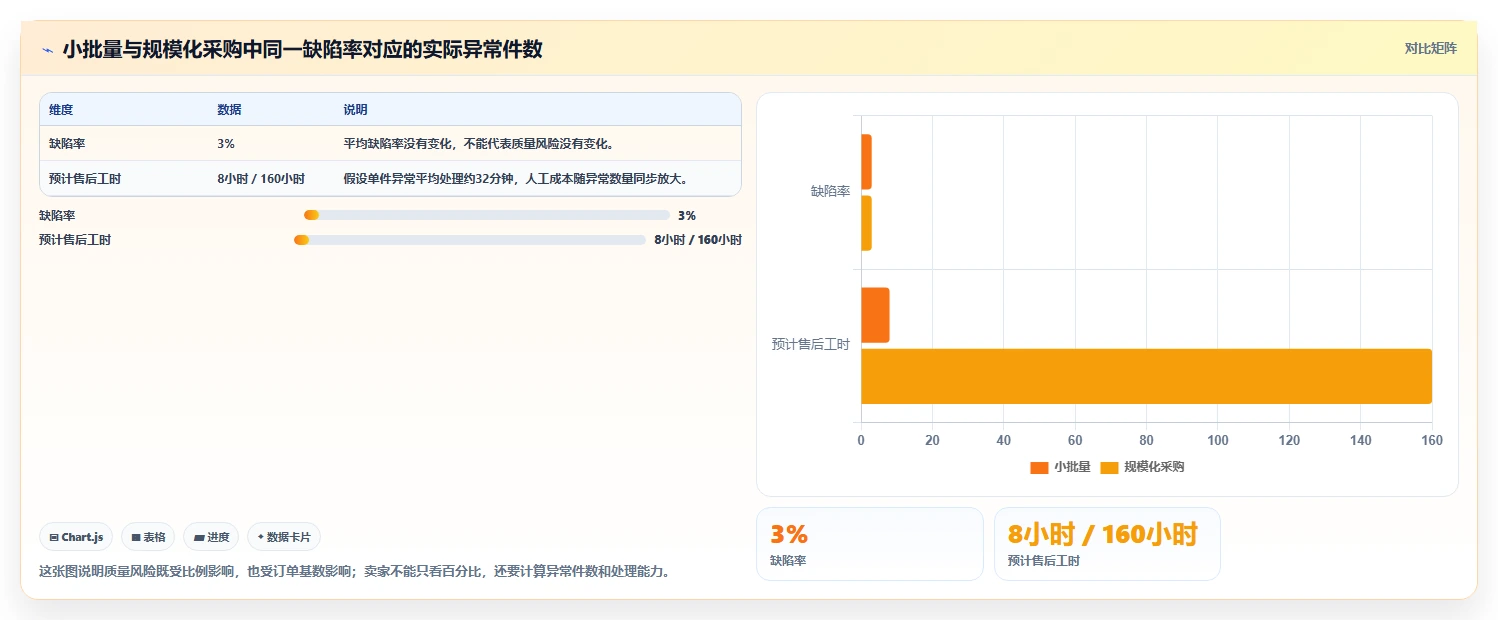This screenshot has height=620, width=1498.
Task: Click the orange 小批量 legend color box
Action: coord(1039,467)
